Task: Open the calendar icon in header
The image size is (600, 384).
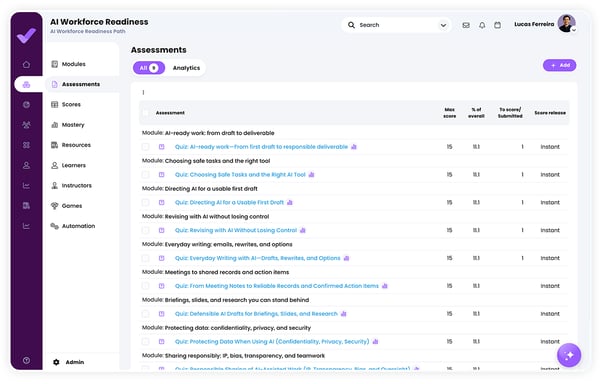Action: [497, 25]
